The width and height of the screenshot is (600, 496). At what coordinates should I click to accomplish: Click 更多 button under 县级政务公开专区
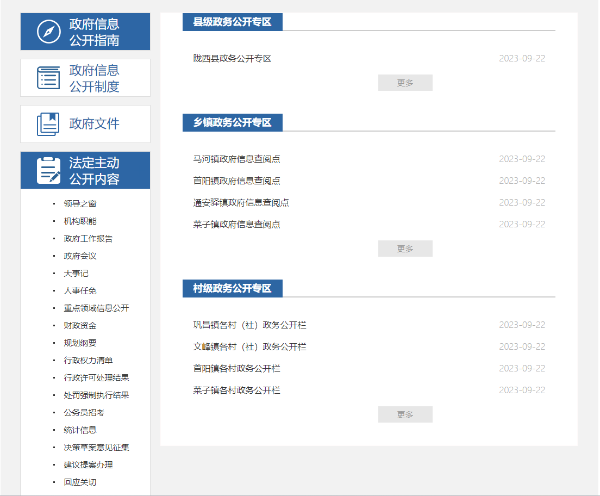coord(405,82)
